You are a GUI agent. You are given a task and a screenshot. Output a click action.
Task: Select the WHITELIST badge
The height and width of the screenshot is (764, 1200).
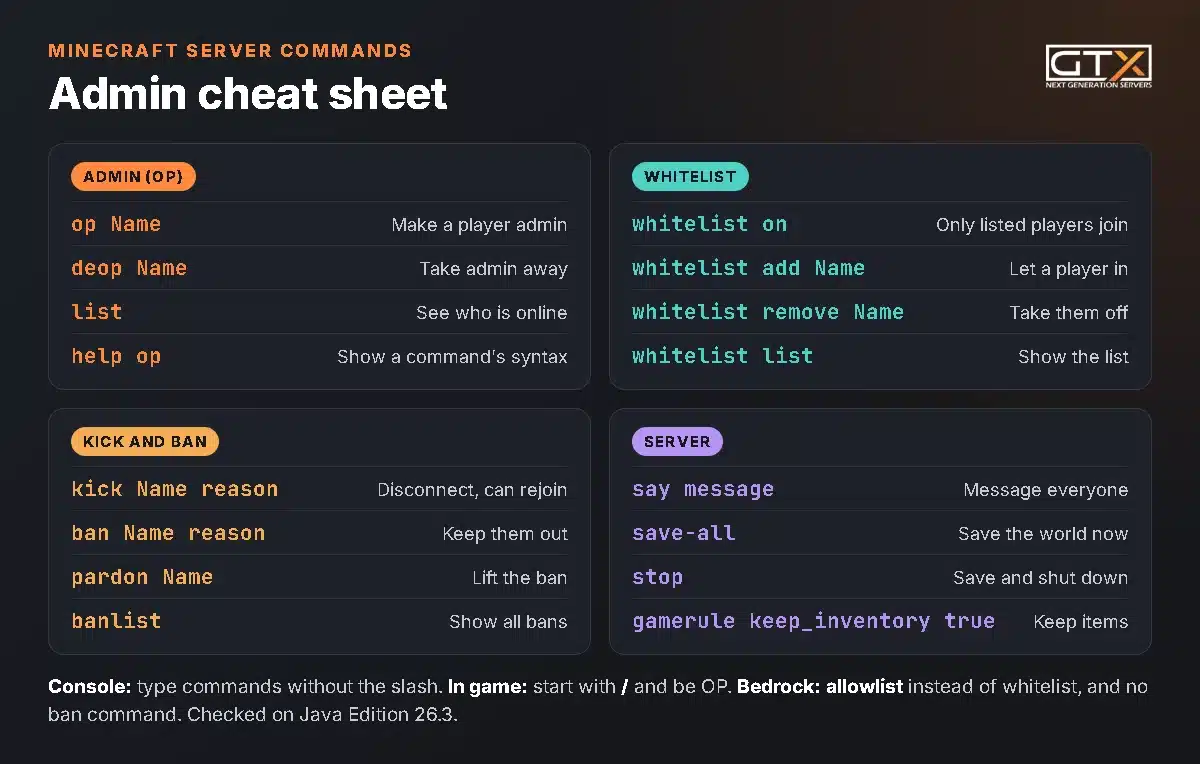[x=690, y=177]
